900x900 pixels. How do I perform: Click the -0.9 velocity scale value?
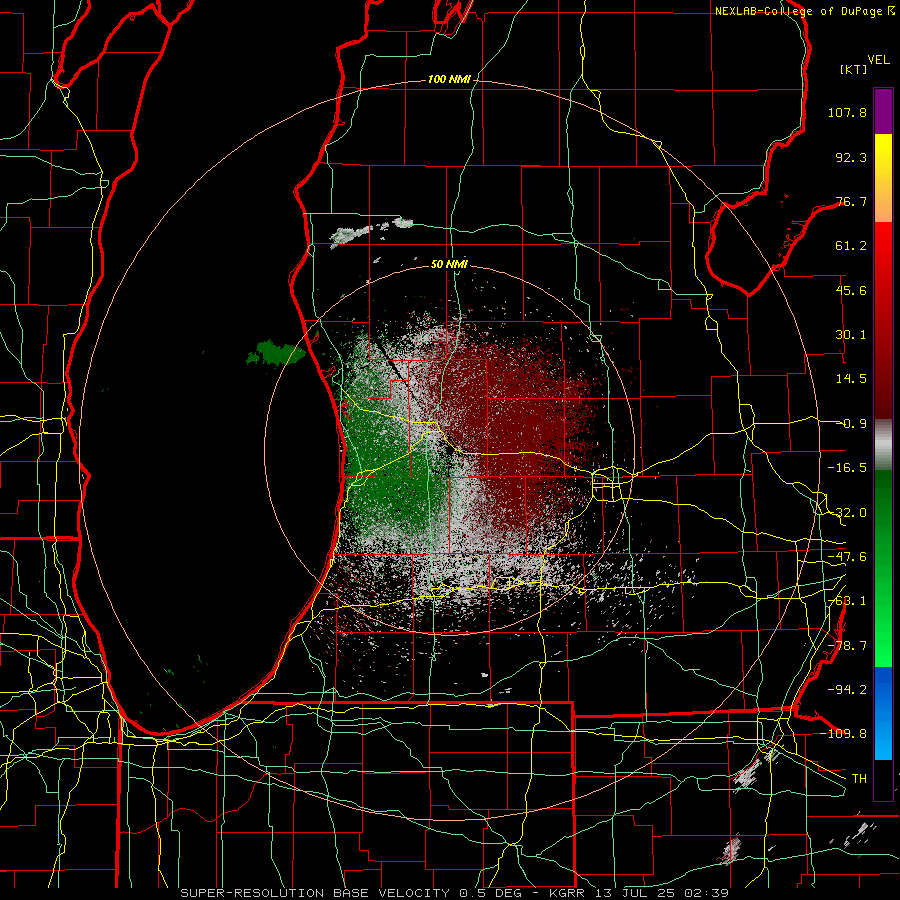point(854,424)
